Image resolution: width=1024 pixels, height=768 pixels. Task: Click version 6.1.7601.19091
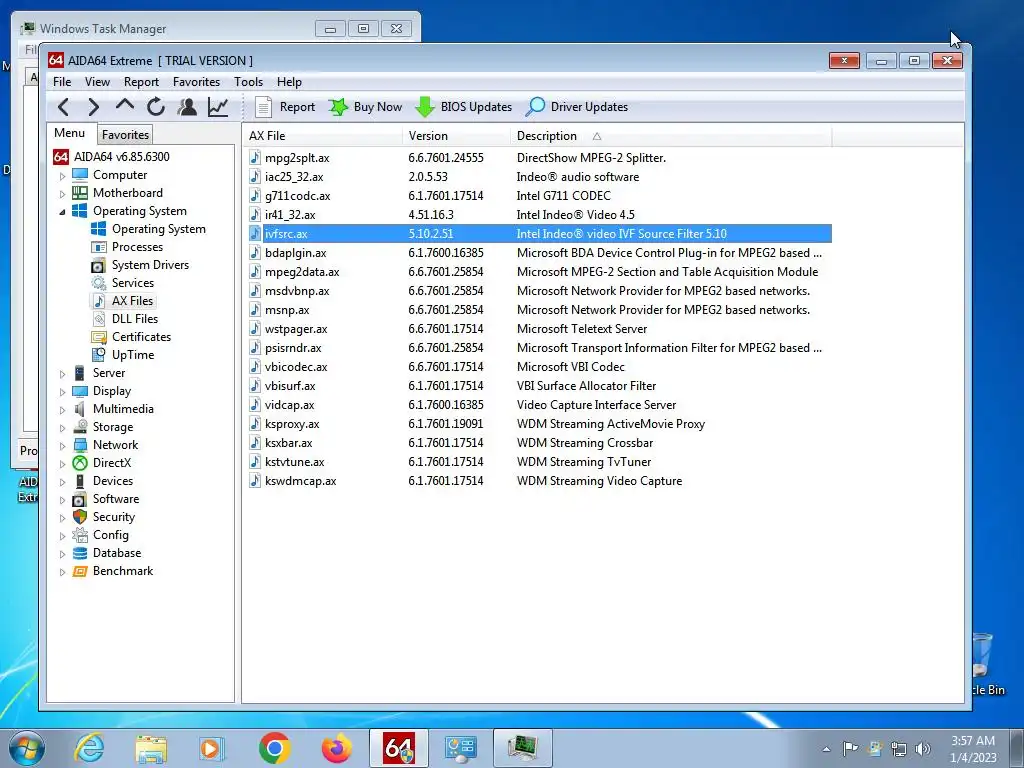[x=445, y=424]
